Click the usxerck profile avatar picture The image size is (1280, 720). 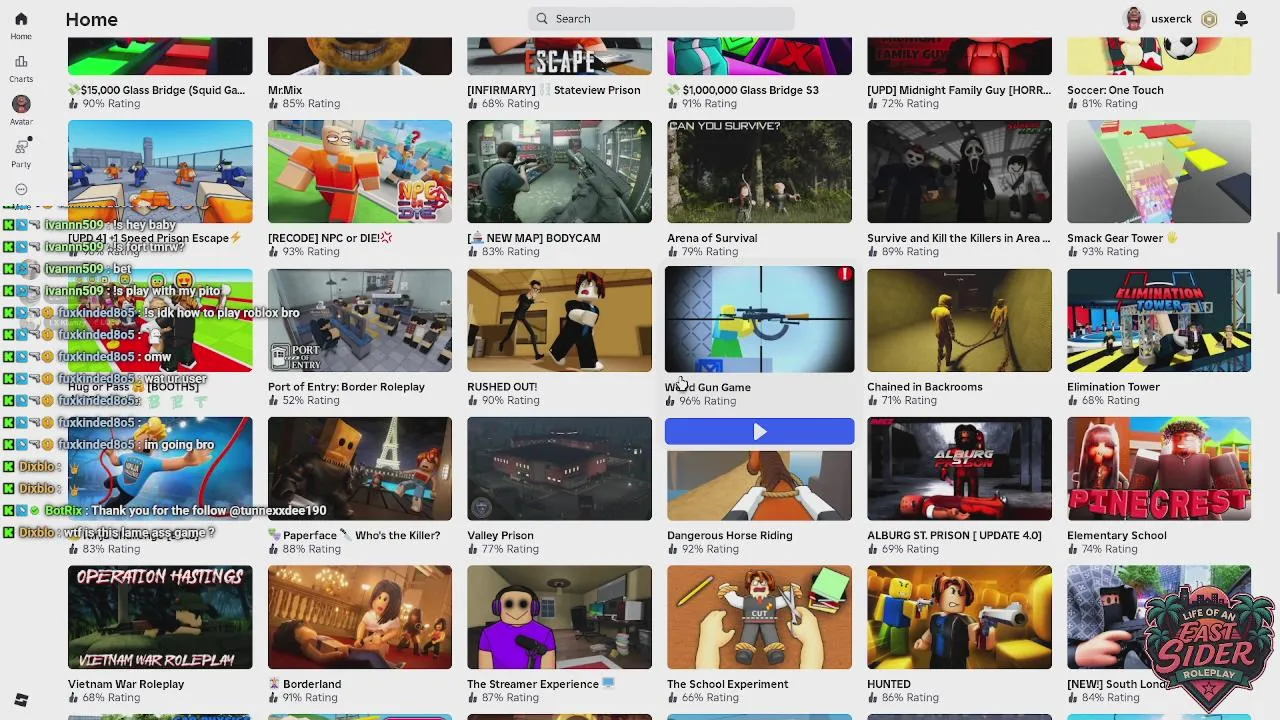coord(1133,19)
